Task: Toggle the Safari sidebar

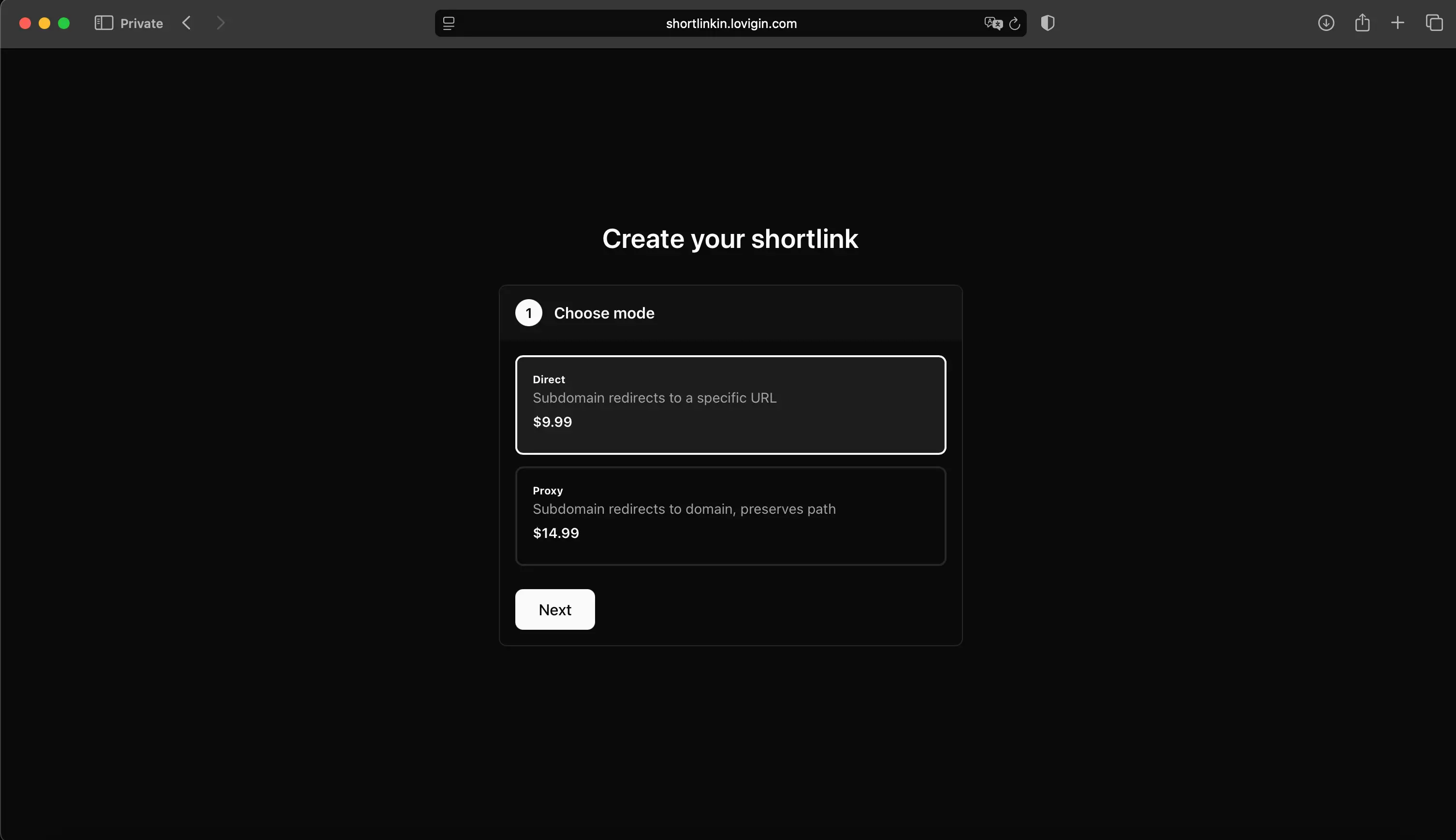Action: click(x=104, y=23)
